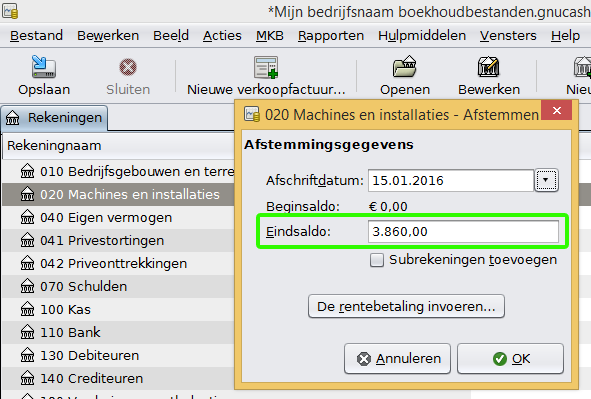
Task: Click bank icon of 041 Privestortingen
Action: coord(27,240)
